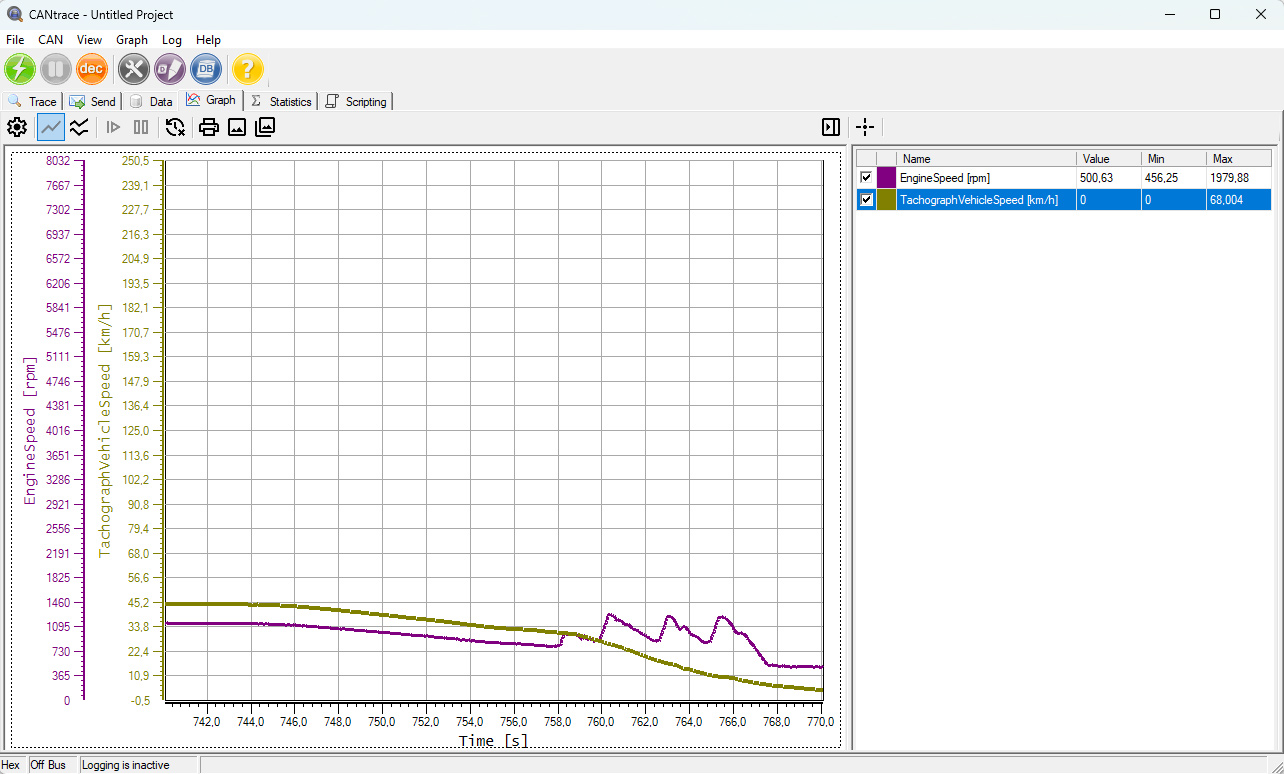The width and height of the screenshot is (1284, 774).
Task: Click the Off Bus status indicator
Action: pyautogui.click(x=49, y=765)
